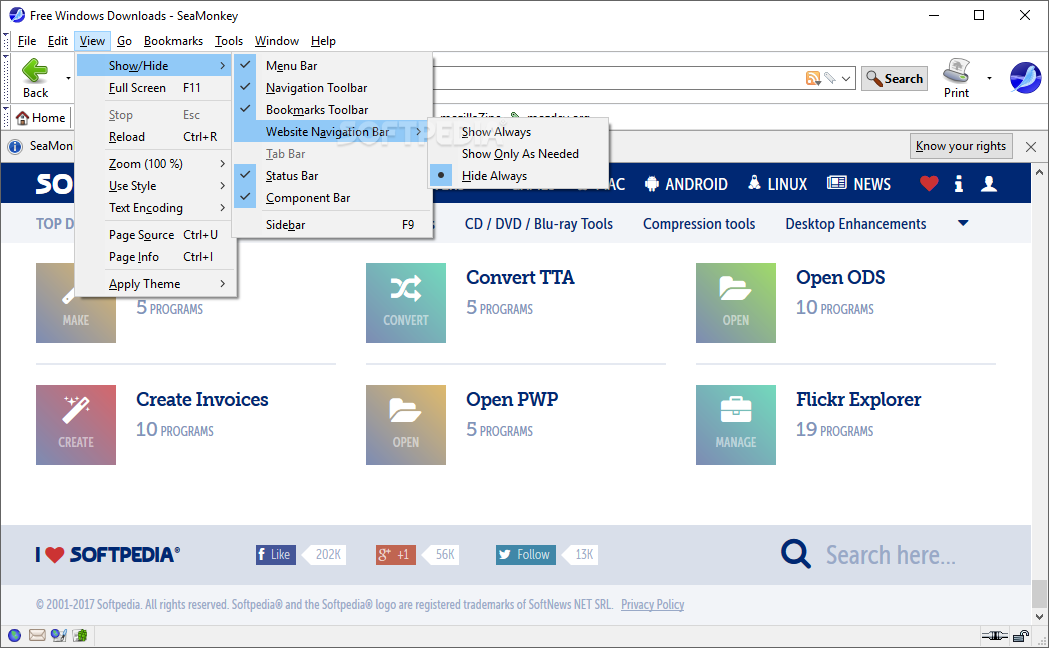This screenshot has height=648, width=1049.
Task: Expand the Apply Theme submenu
Action: 155,284
